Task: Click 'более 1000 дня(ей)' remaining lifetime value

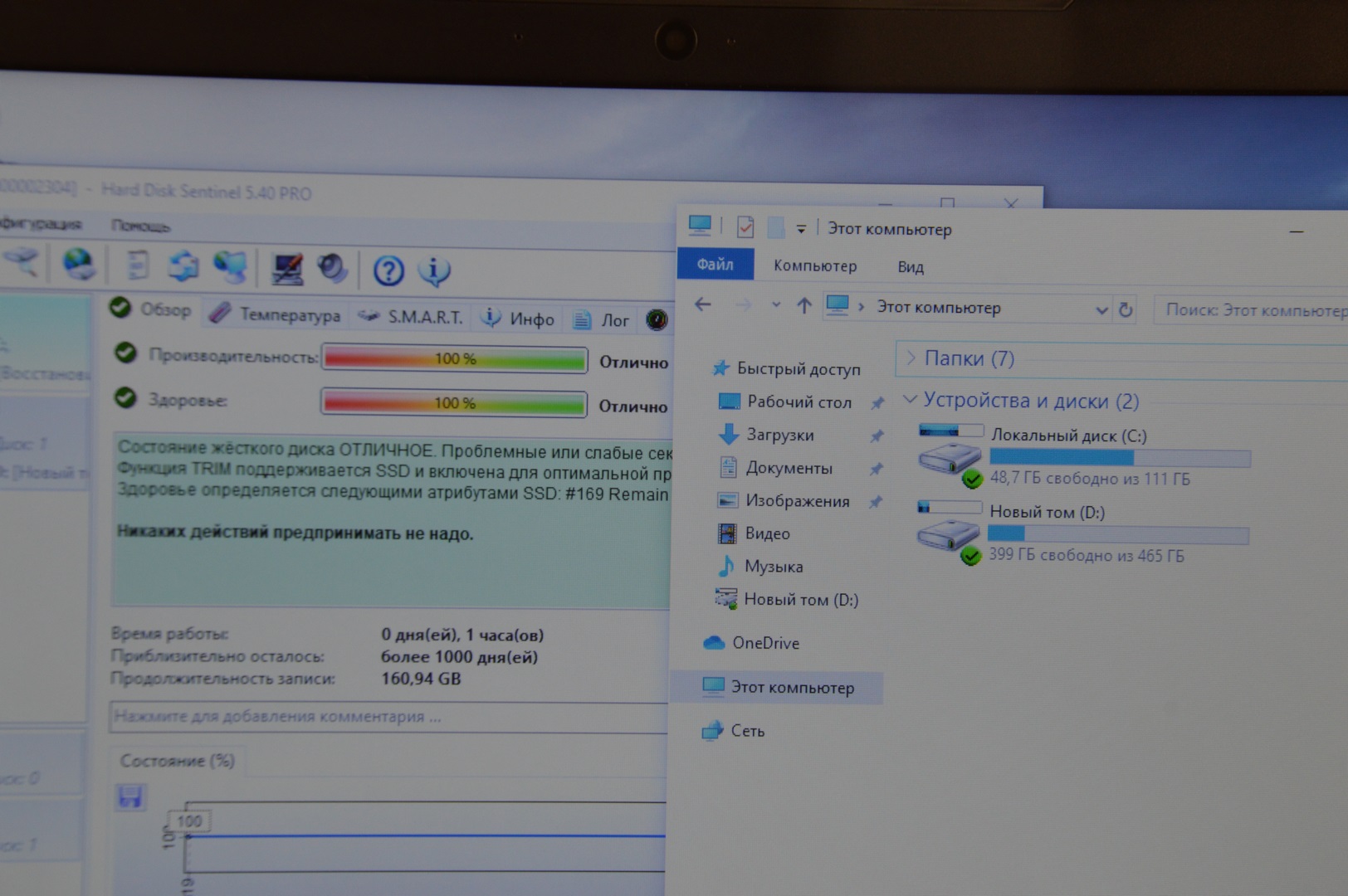Action: [x=459, y=657]
